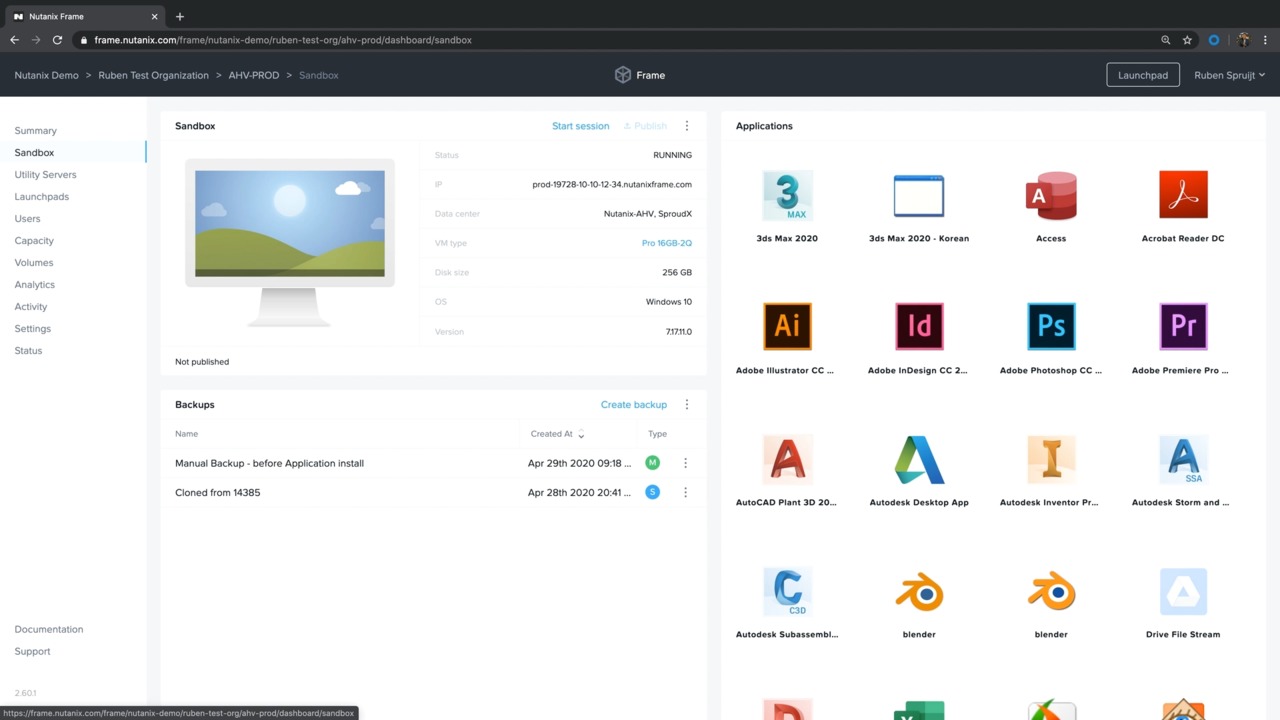Screen dimensions: 1280x720
Task: Open options for Manual Backup row
Action: pos(685,463)
